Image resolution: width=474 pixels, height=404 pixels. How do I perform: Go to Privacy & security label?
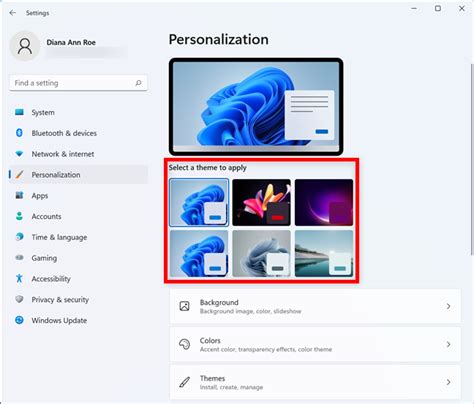click(60, 300)
